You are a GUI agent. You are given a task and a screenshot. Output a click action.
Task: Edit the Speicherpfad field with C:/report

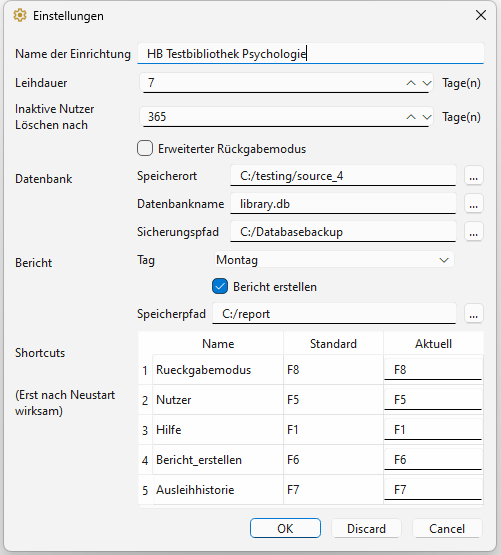click(x=334, y=314)
